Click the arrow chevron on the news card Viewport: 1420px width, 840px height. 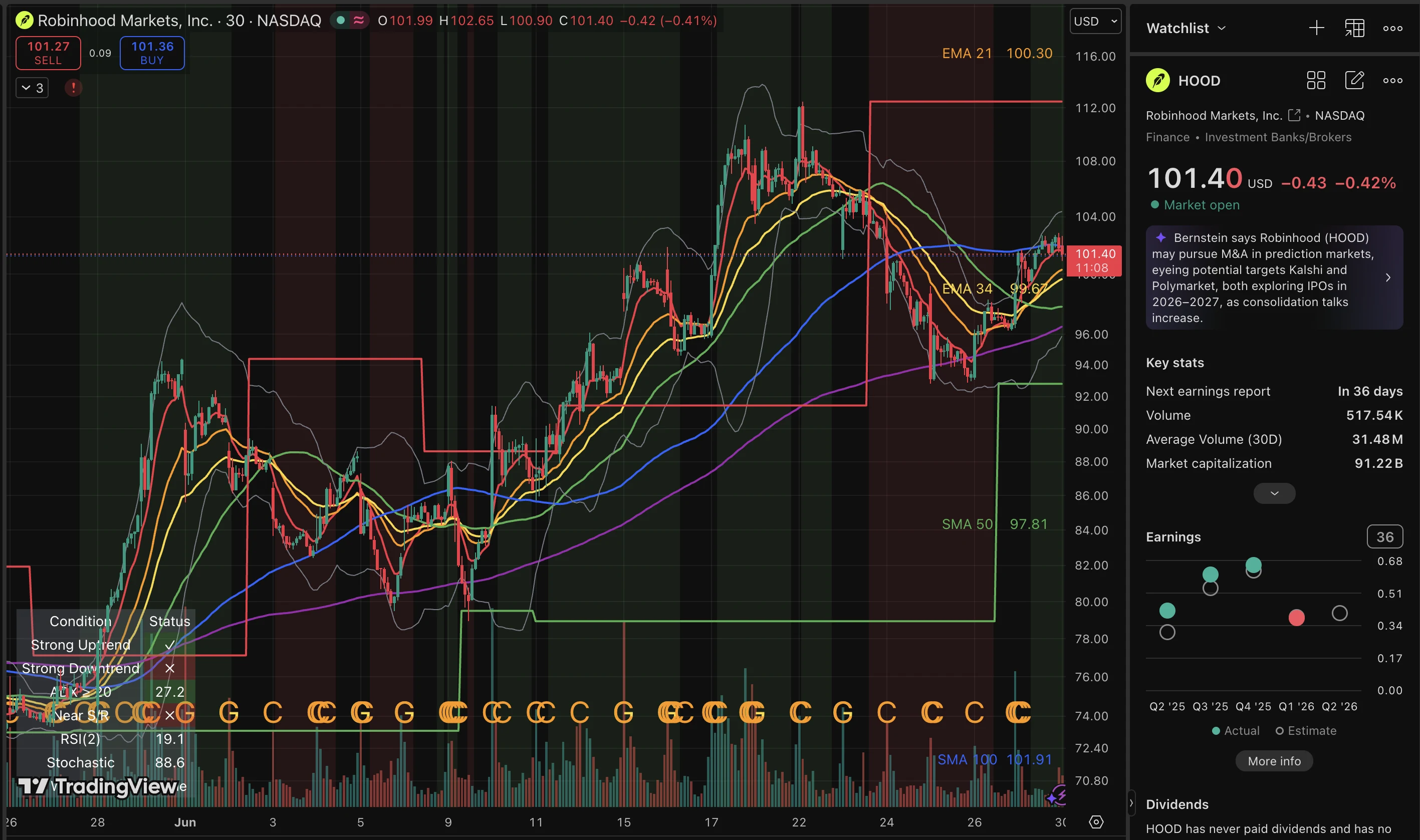1388,277
